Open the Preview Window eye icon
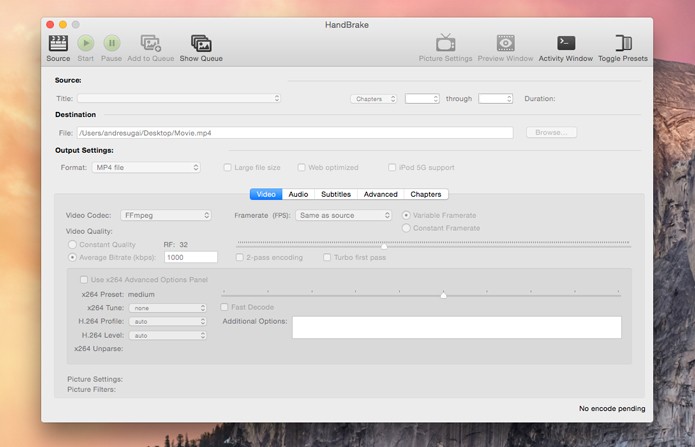The image size is (695, 447). 505,43
